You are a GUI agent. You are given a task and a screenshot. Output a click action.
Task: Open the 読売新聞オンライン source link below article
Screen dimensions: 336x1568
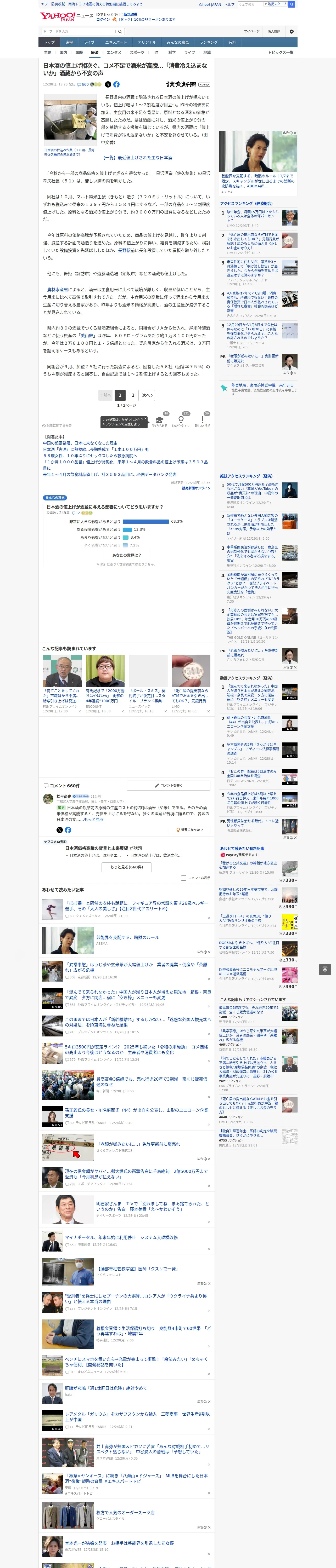click(x=196, y=488)
